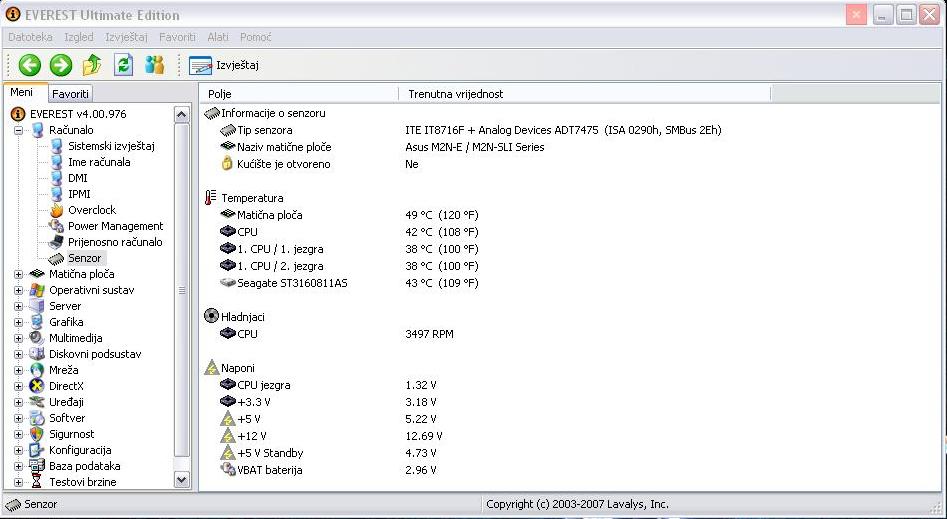This screenshot has width=947, height=519.
Task: Expand the Multimedija tree node
Action: click(x=19, y=338)
